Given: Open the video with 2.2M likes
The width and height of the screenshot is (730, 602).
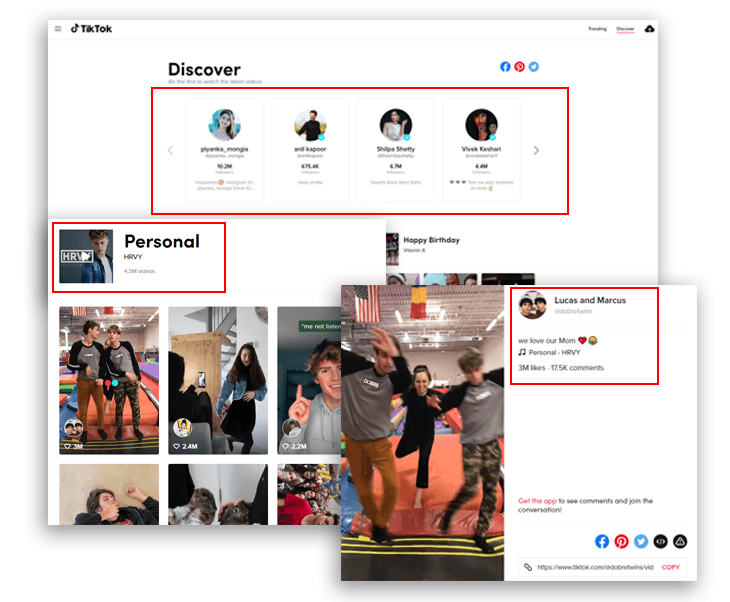Looking at the screenshot, I should point(309,380).
